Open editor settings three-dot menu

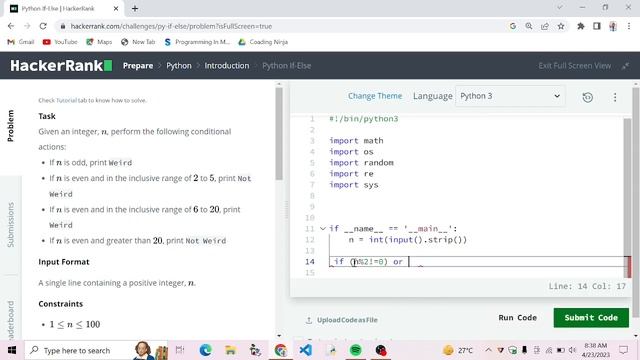point(615,97)
